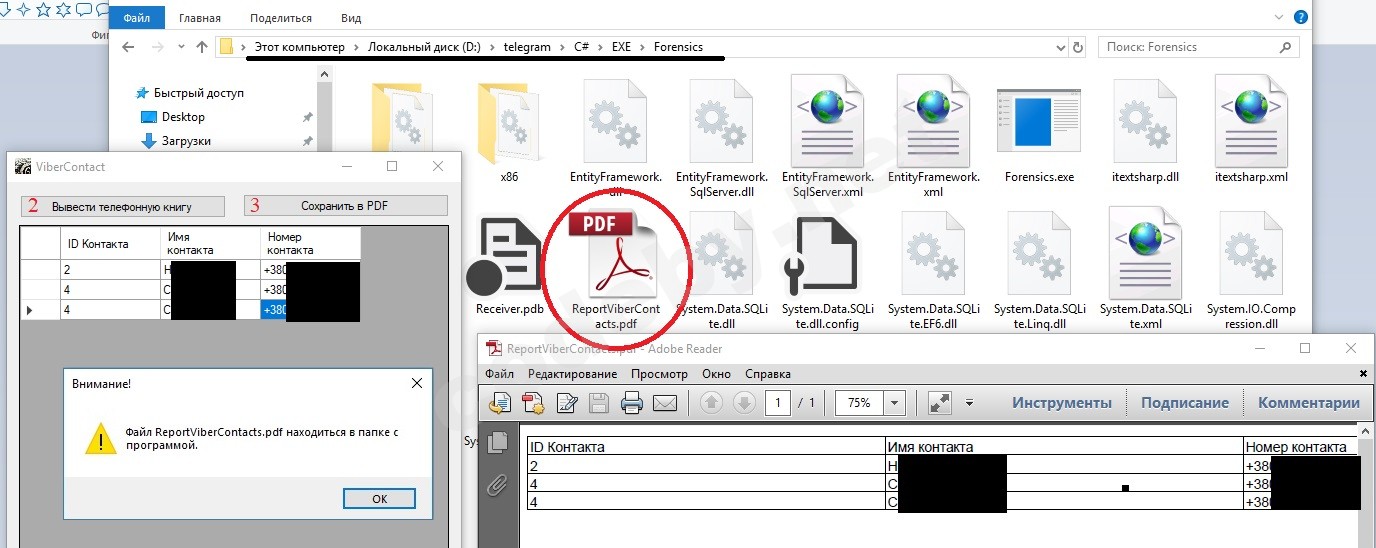Open Файл menu in Adobe Reader

499,374
